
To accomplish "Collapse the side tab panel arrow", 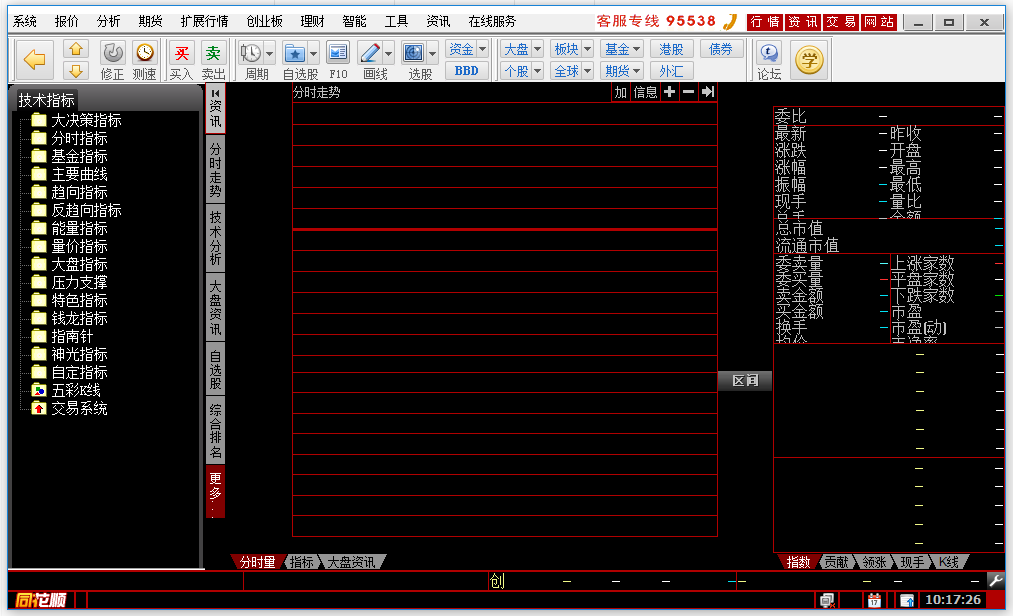I will pyautogui.click(x=215, y=93).
